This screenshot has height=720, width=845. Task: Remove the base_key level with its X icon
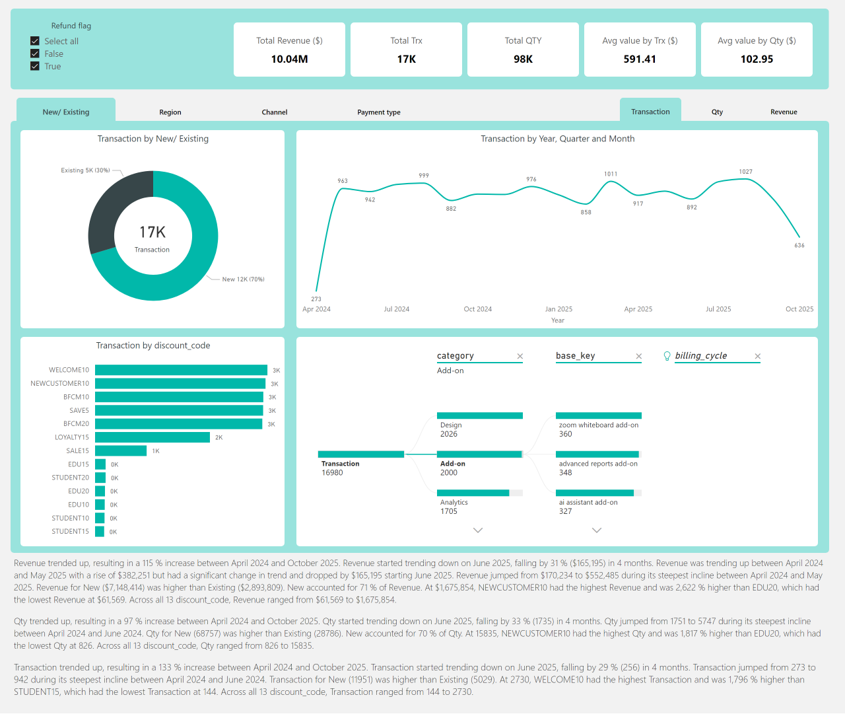pyautogui.click(x=639, y=357)
